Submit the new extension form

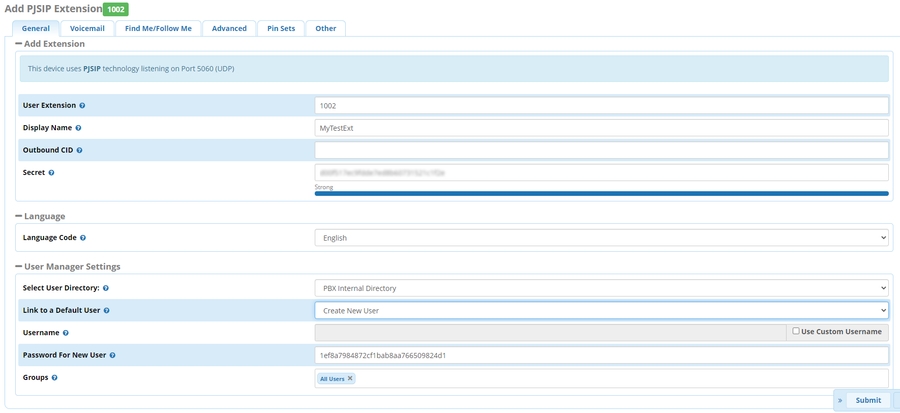click(x=868, y=400)
